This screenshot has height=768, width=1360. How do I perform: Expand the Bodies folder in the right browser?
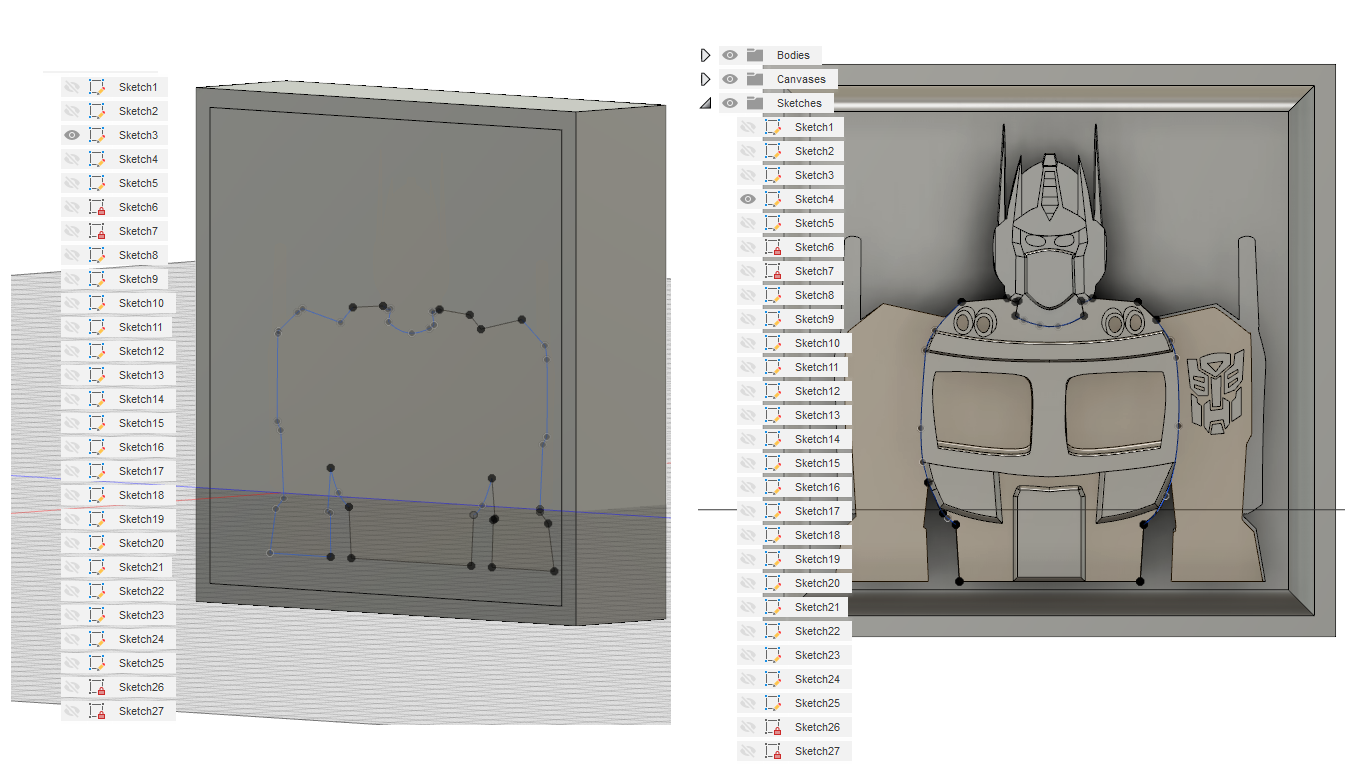click(x=705, y=55)
